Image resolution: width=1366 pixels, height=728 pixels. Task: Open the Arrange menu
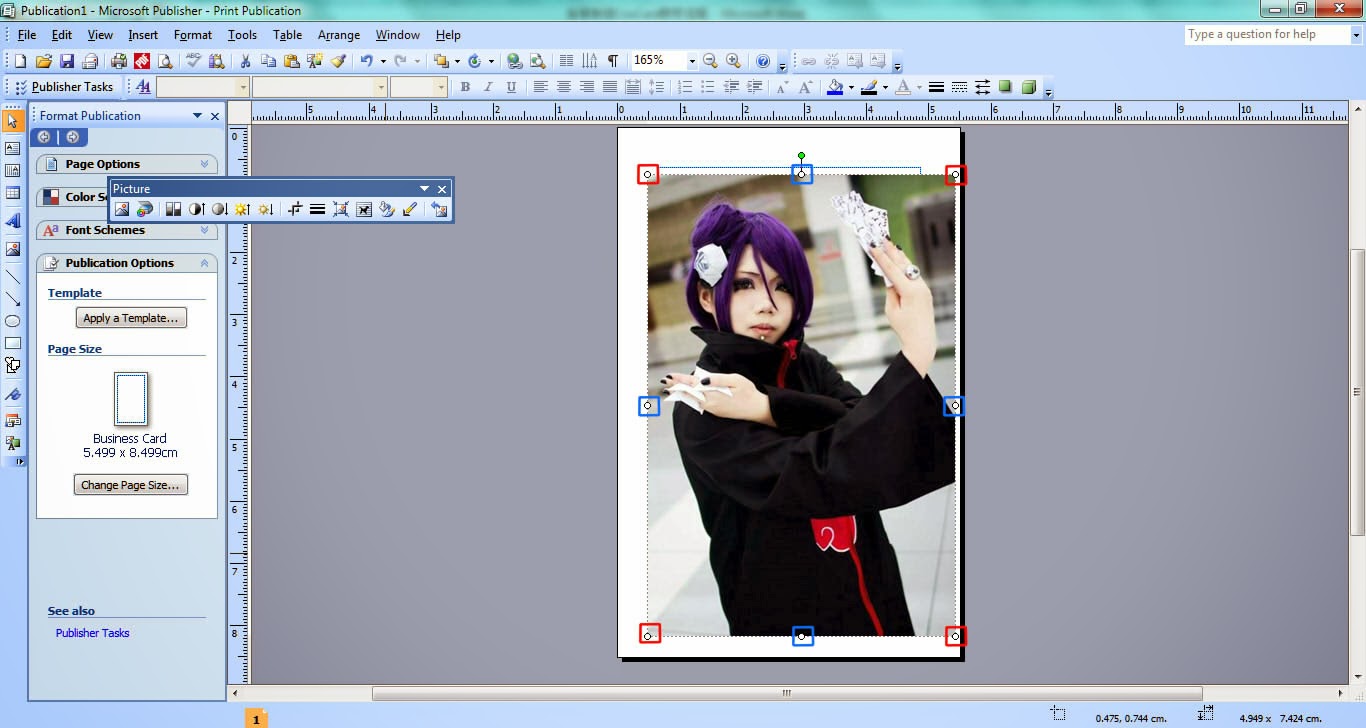click(339, 35)
